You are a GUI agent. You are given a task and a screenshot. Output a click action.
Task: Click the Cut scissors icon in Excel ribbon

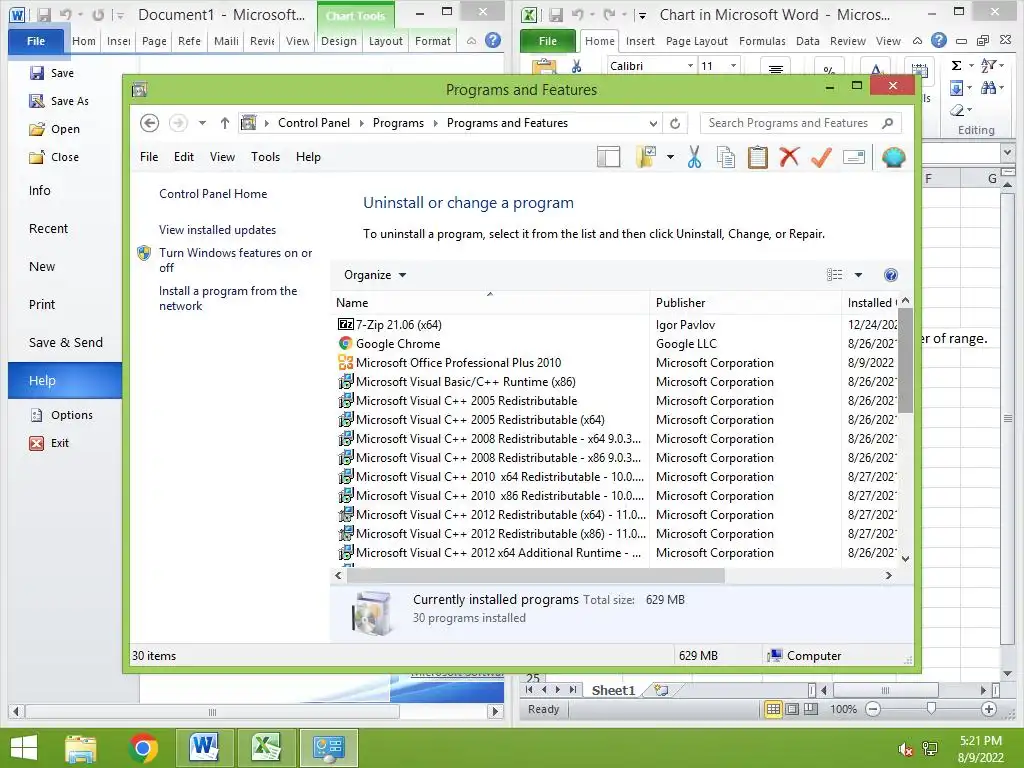point(576,66)
